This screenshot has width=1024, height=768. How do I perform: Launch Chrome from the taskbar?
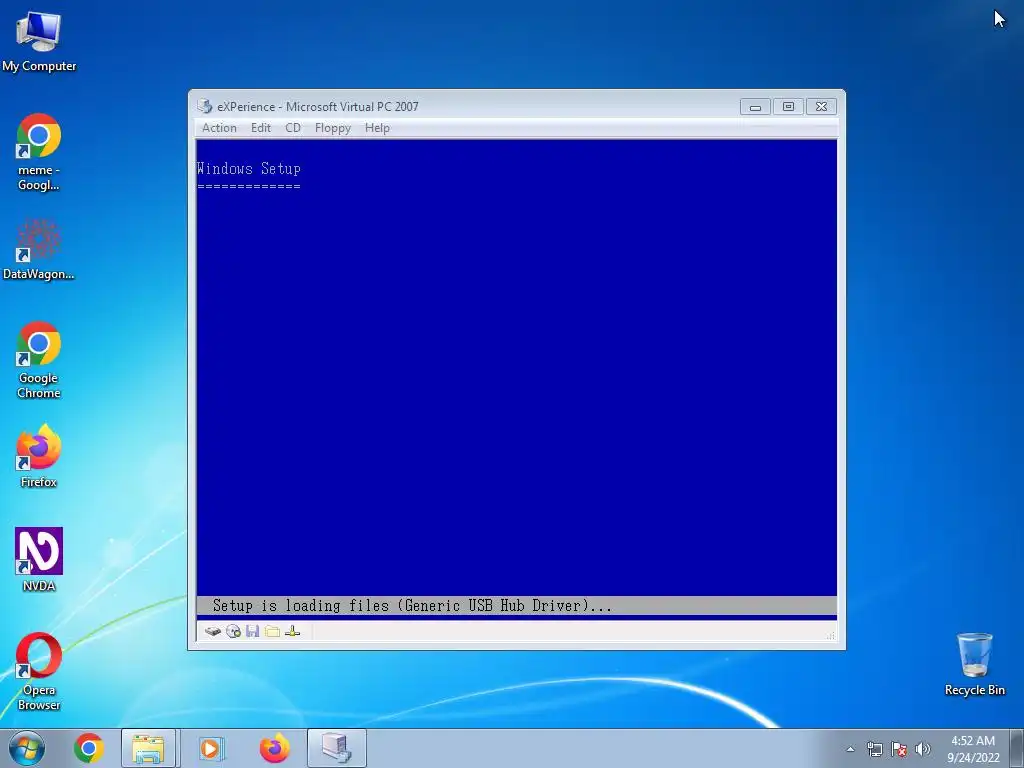coord(89,748)
